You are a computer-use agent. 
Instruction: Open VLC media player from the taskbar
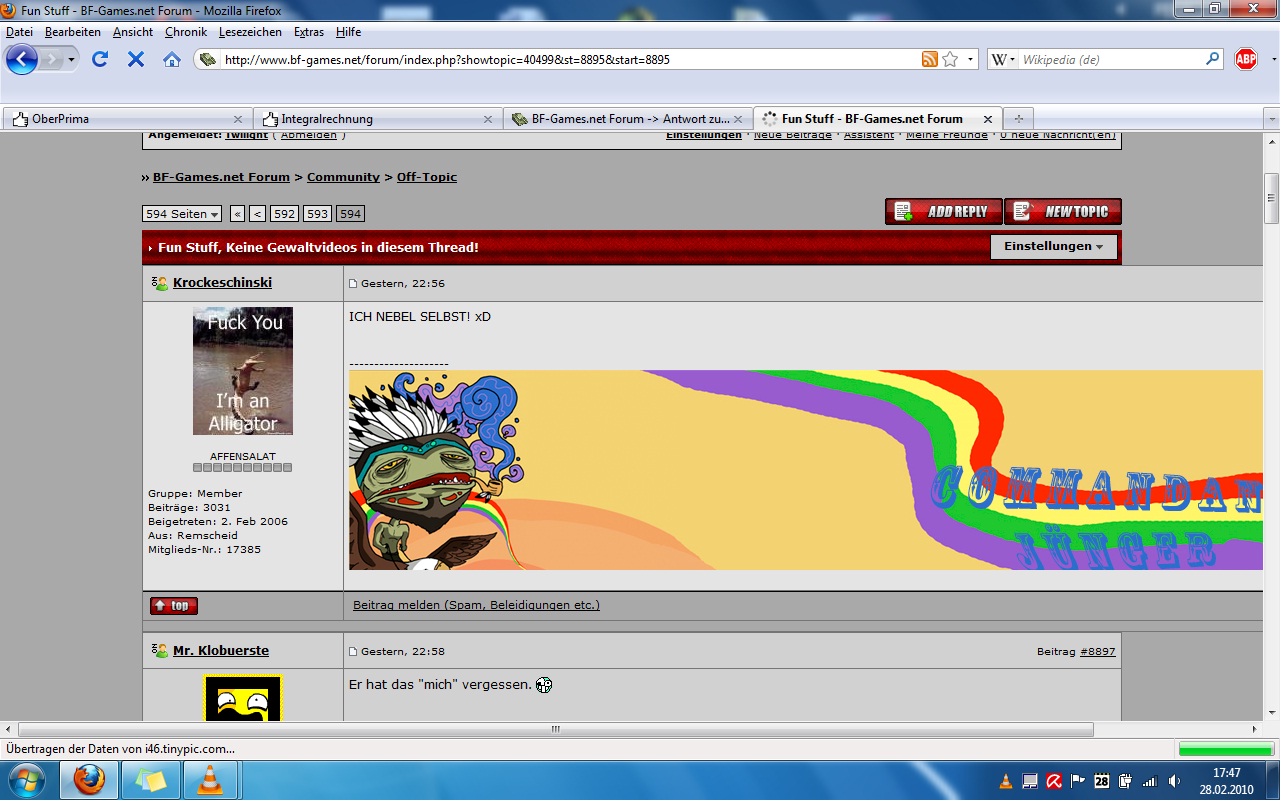tap(210, 780)
